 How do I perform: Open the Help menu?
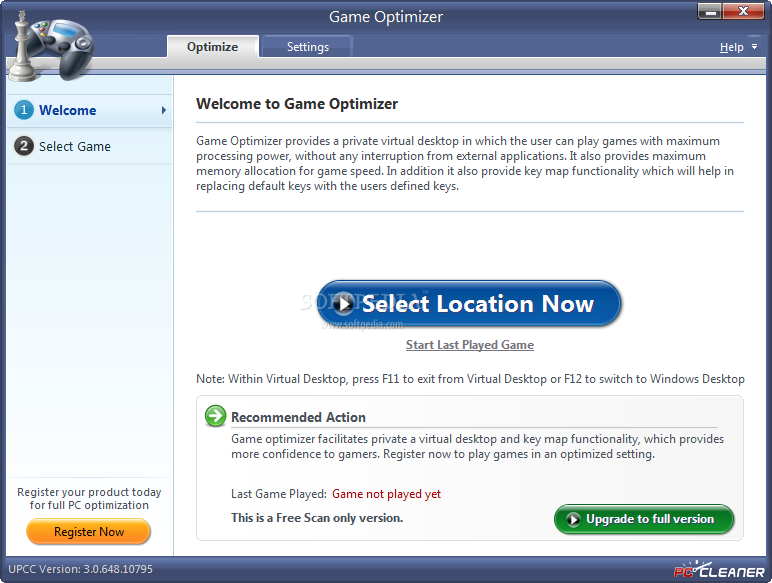pyautogui.click(x=731, y=47)
